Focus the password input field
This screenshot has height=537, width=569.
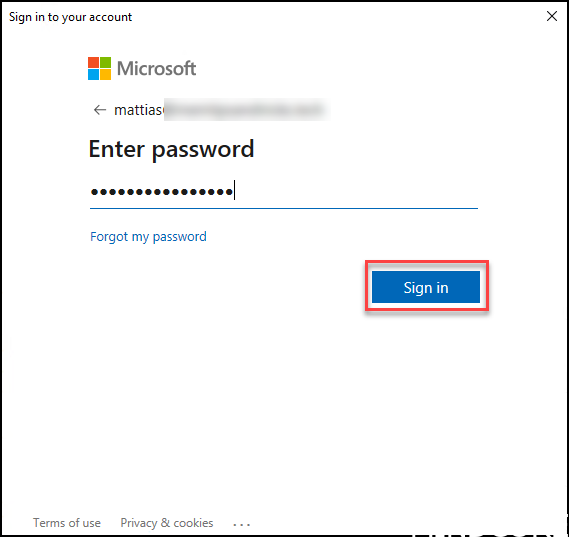coord(284,192)
